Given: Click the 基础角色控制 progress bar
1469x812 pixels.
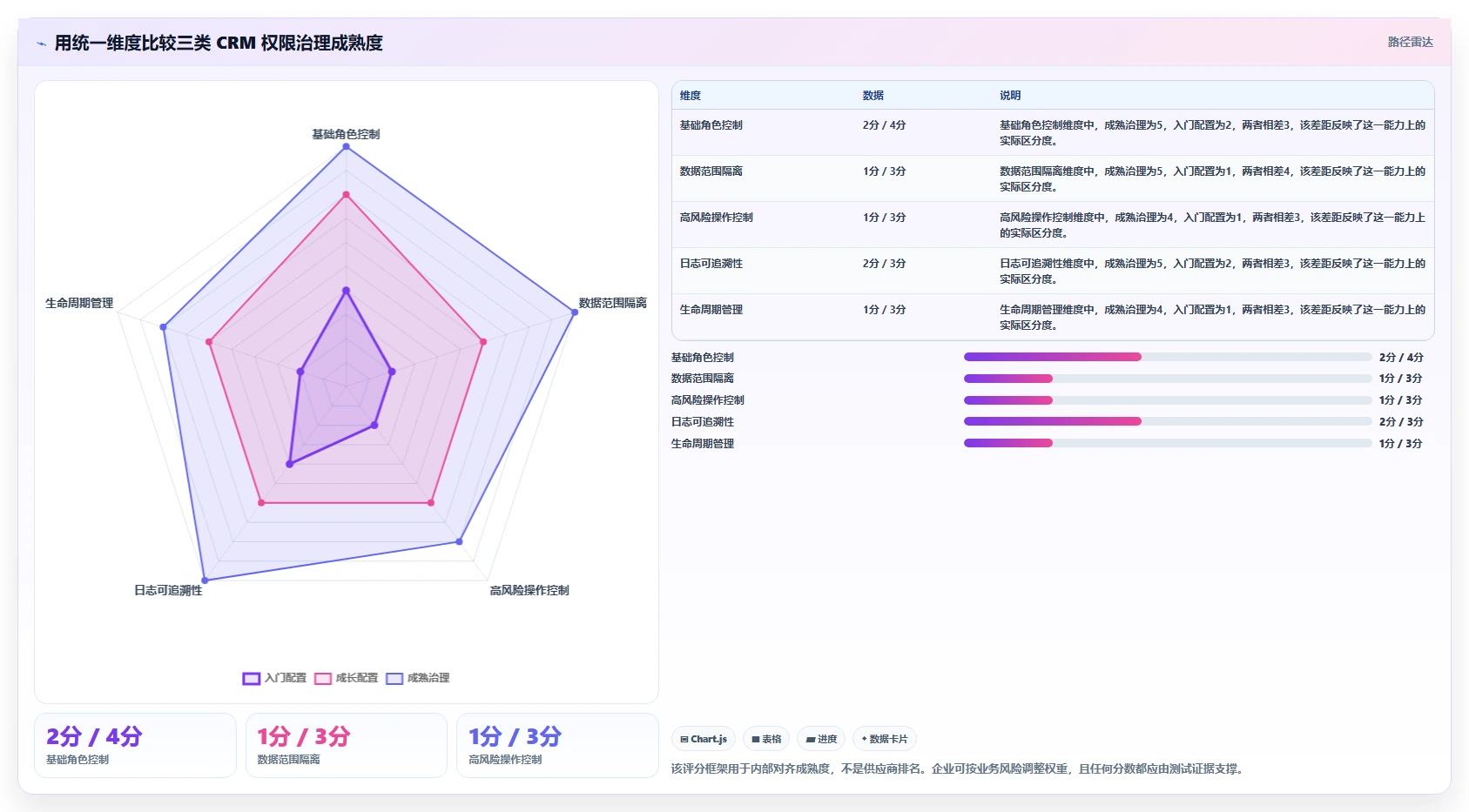Looking at the screenshot, I should (1168, 357).
